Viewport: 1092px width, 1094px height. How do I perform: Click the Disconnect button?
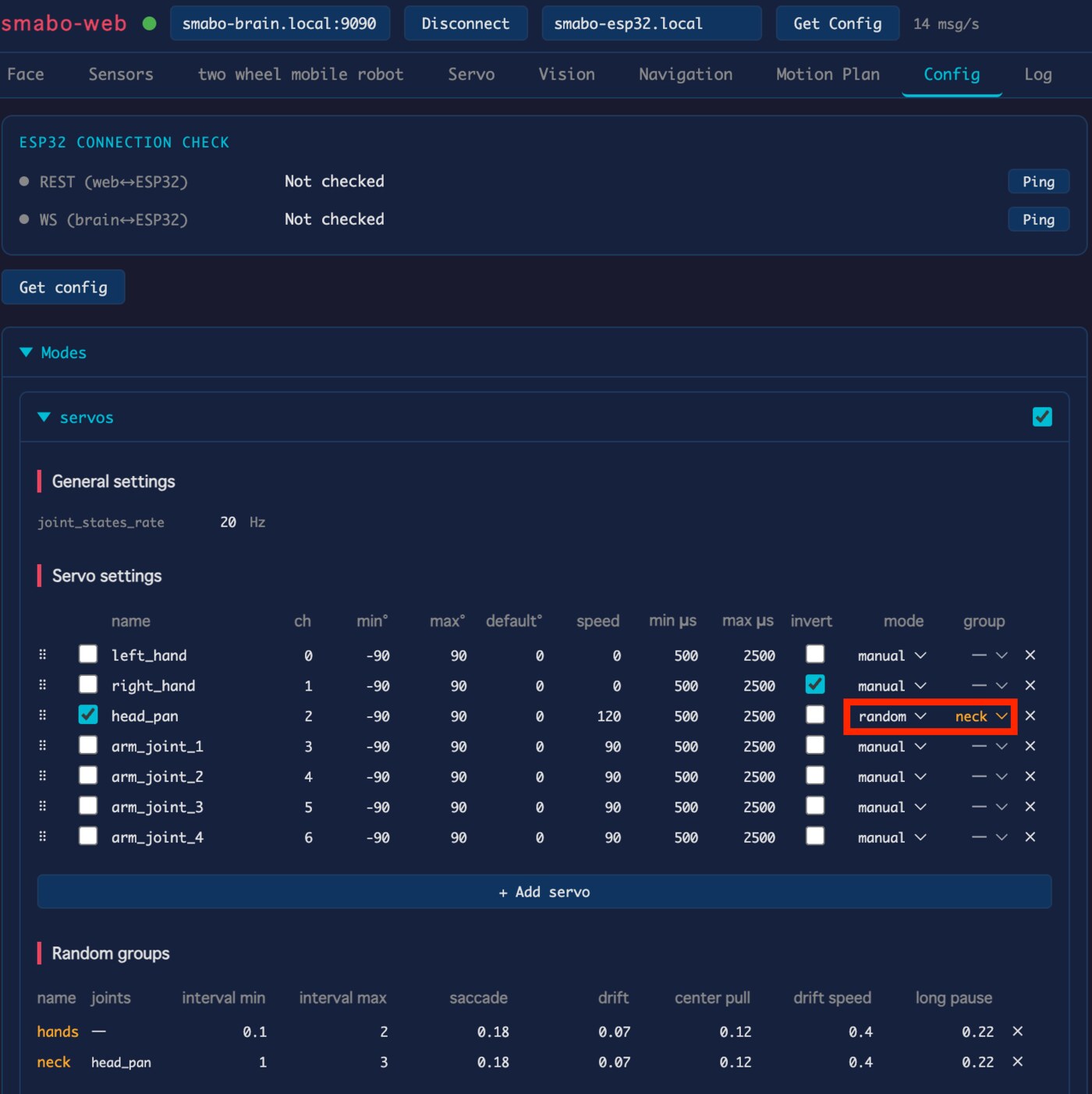click(x=466, y=23)
